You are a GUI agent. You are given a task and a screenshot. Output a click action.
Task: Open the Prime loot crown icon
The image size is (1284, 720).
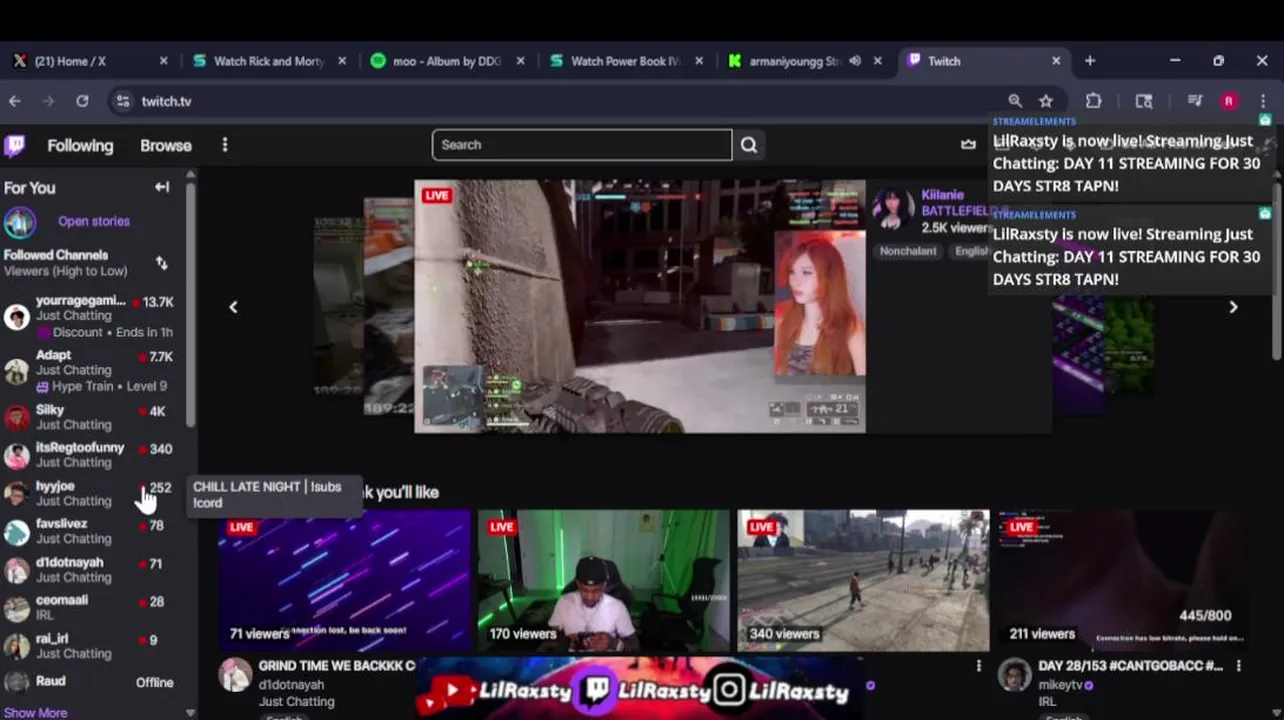point(968,144)
